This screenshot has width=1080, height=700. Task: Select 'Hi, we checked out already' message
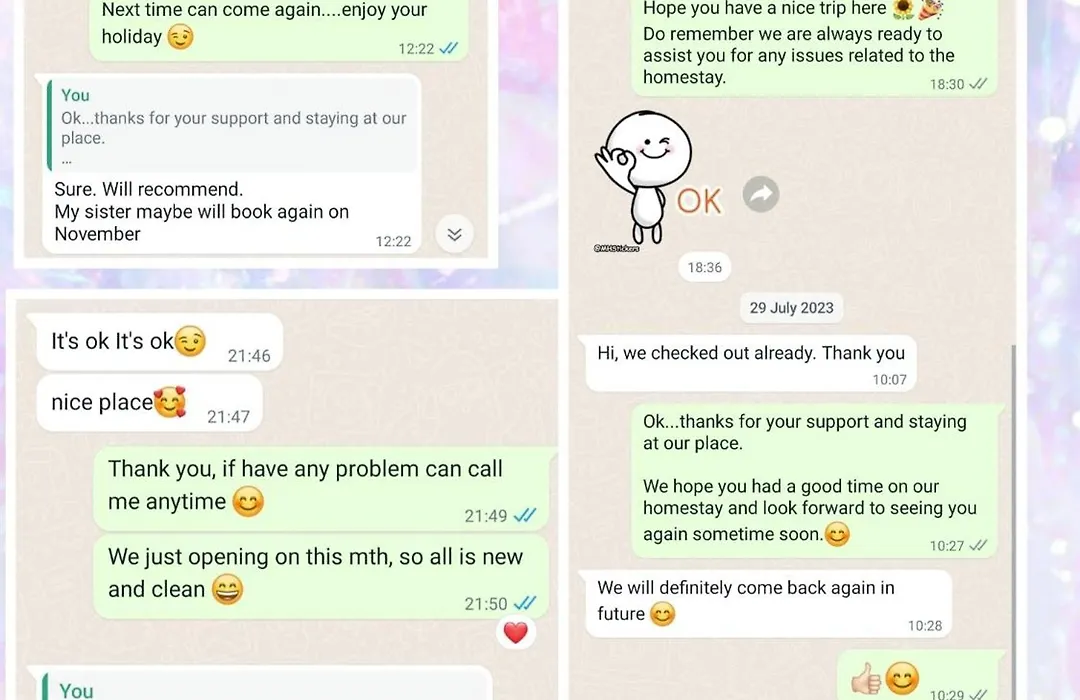pyautogui.click(x=751, y=364)
